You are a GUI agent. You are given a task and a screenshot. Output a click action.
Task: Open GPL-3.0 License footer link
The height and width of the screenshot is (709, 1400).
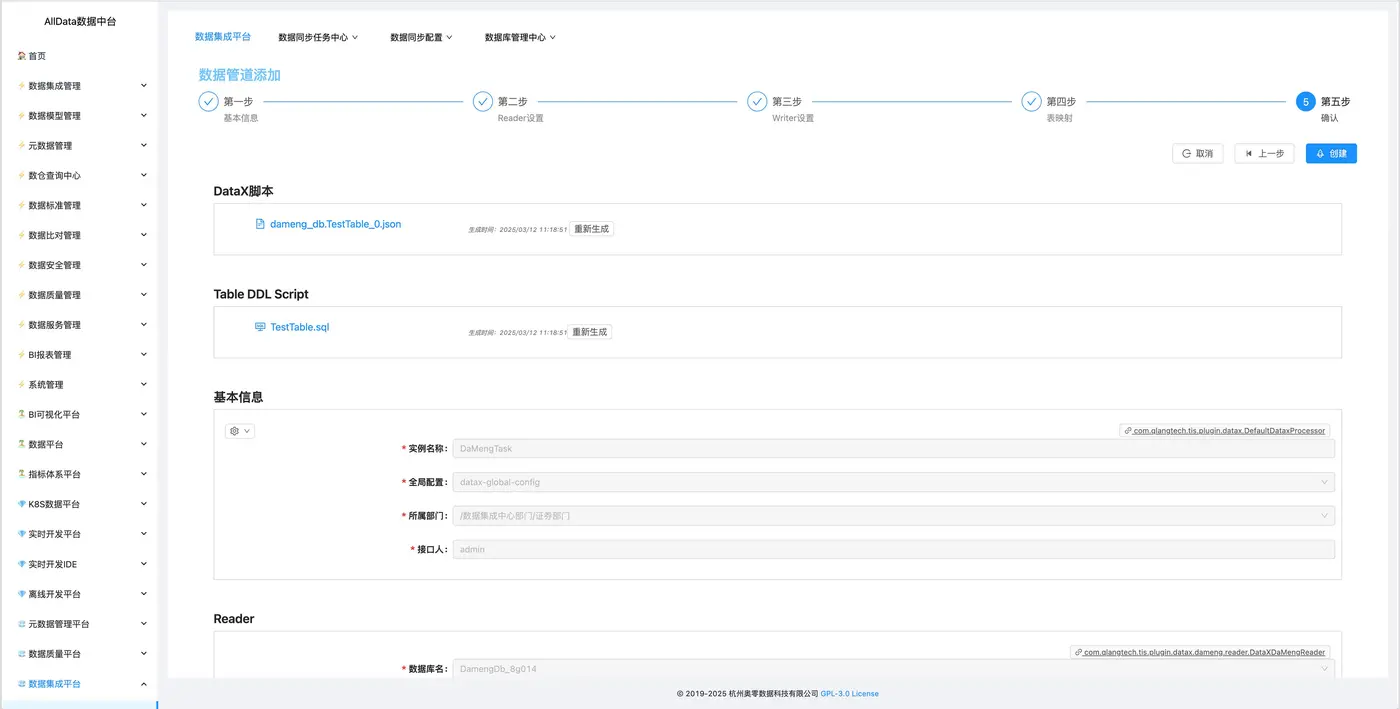click(x=849, y=693)
